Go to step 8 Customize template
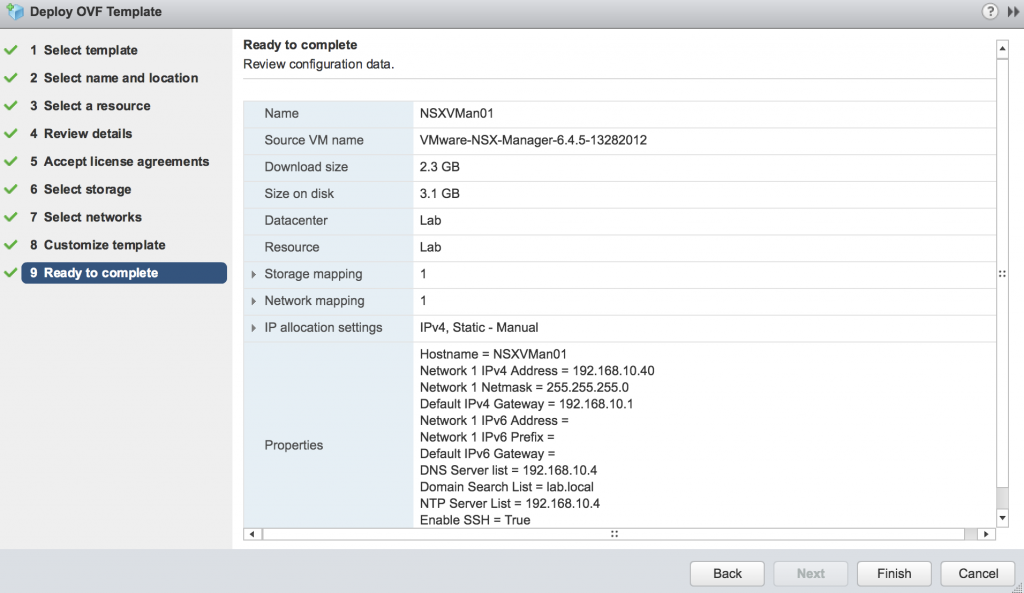This screenshot has height=593, width=1024. [97, 245]
